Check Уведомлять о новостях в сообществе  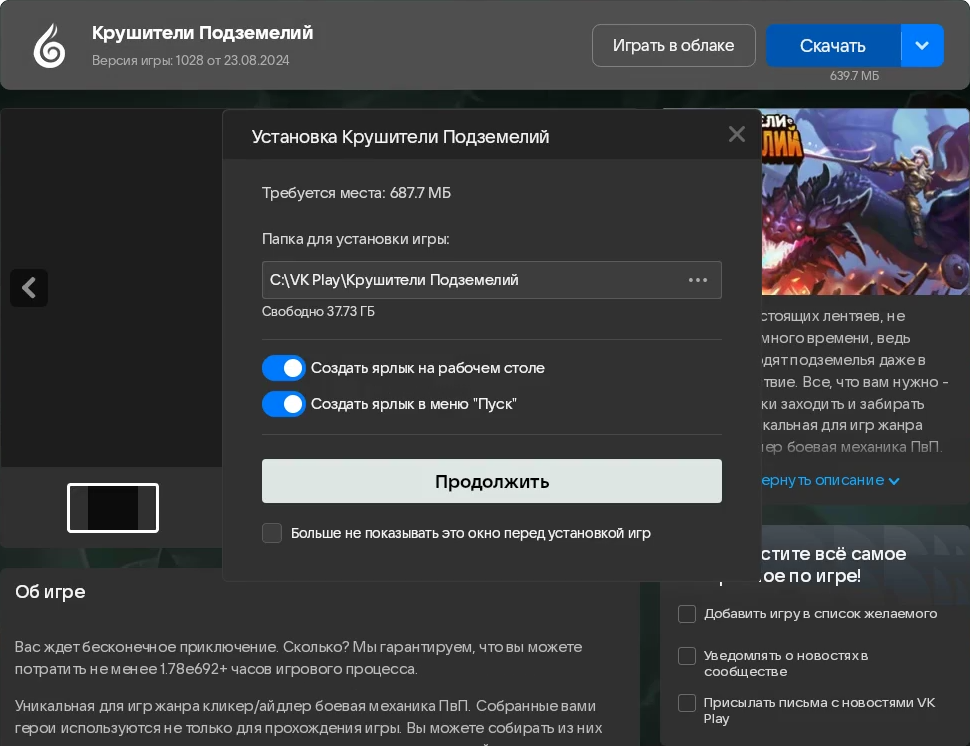687,656
